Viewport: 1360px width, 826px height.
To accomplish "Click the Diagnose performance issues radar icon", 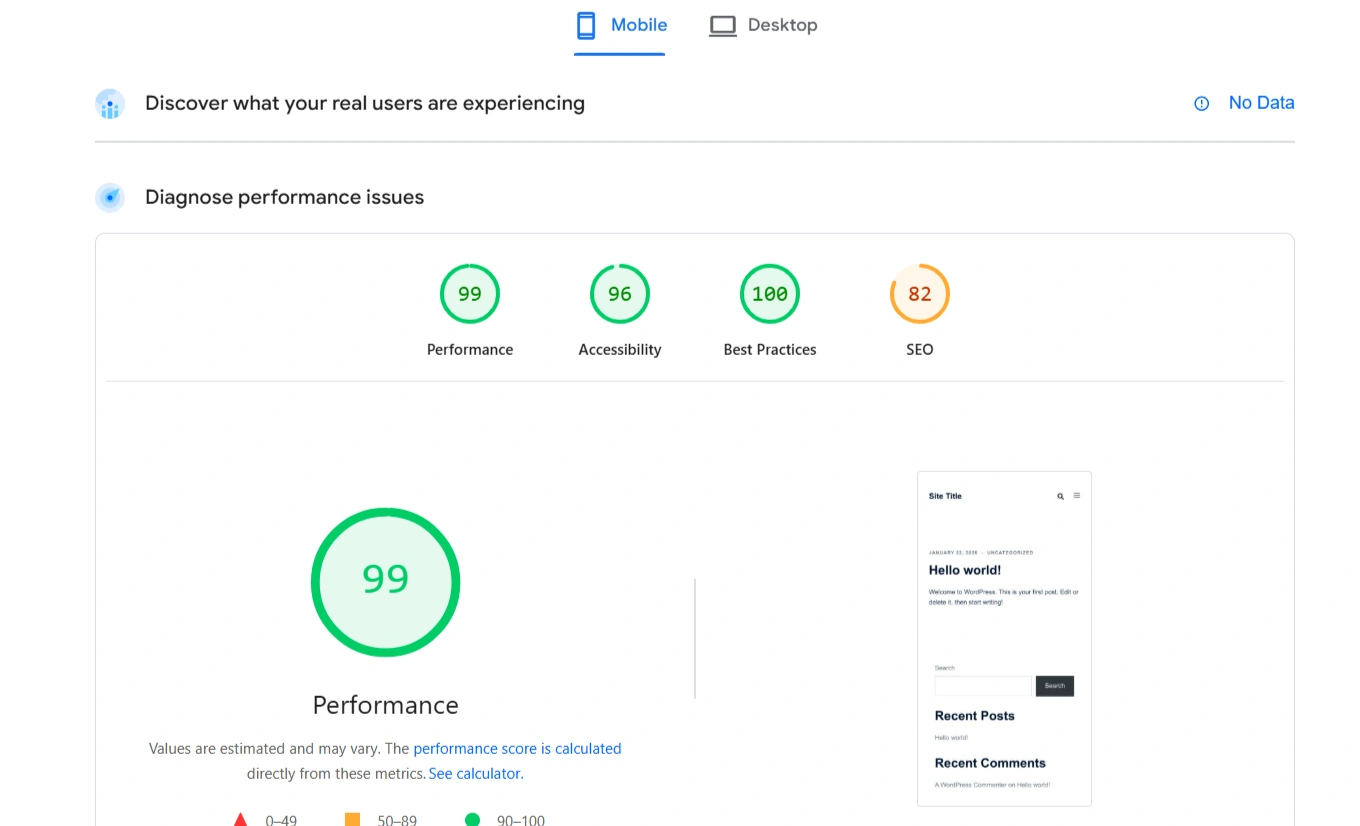I will (110, 198).
